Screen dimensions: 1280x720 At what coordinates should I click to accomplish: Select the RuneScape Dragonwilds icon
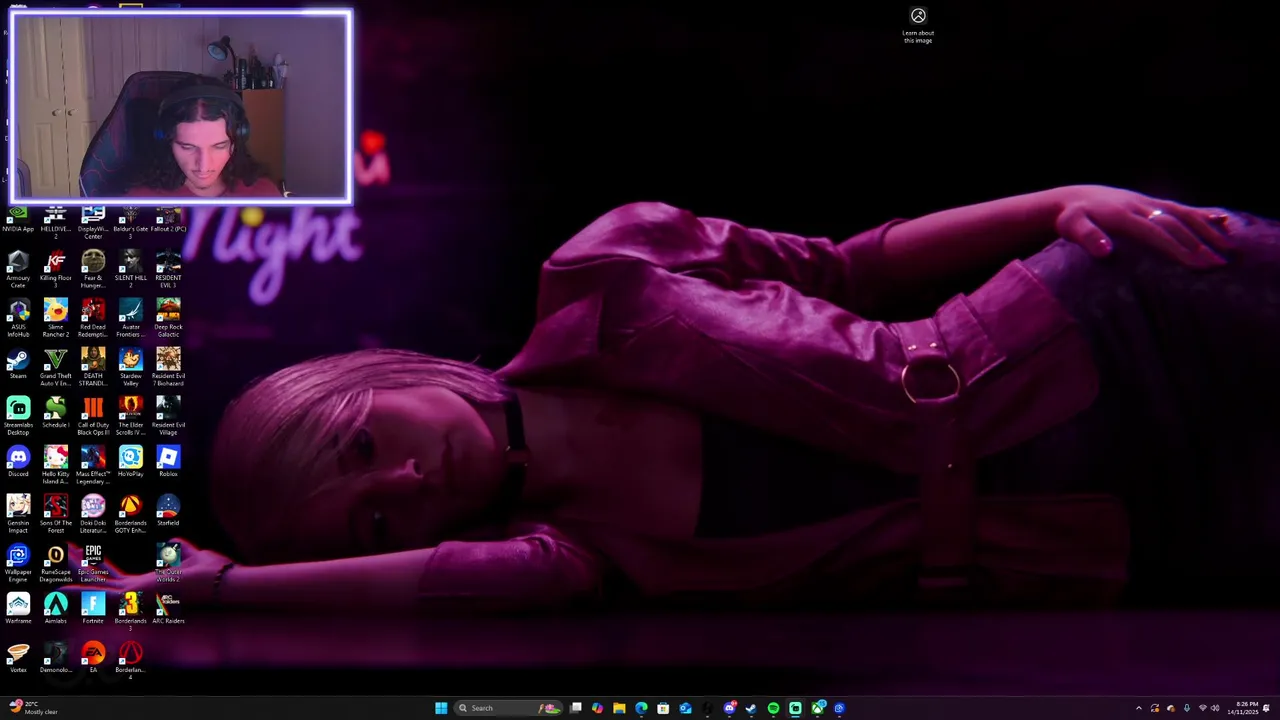tap(56, 563)
